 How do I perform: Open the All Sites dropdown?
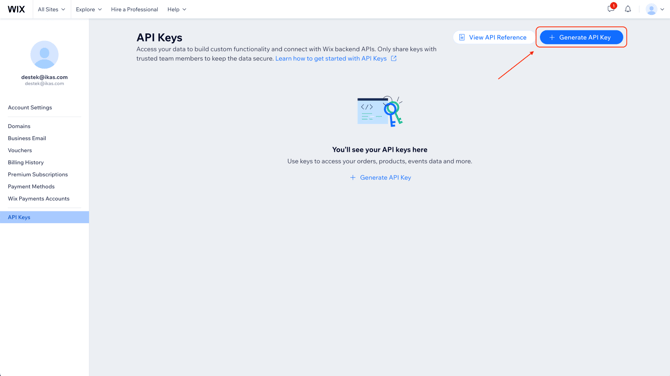51,9
